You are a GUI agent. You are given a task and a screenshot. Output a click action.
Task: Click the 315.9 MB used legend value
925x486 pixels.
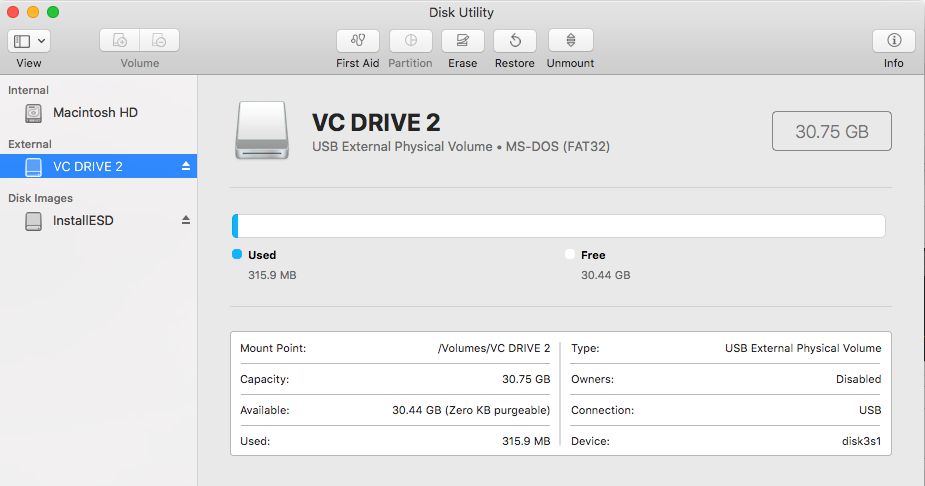tap(272, 275)
